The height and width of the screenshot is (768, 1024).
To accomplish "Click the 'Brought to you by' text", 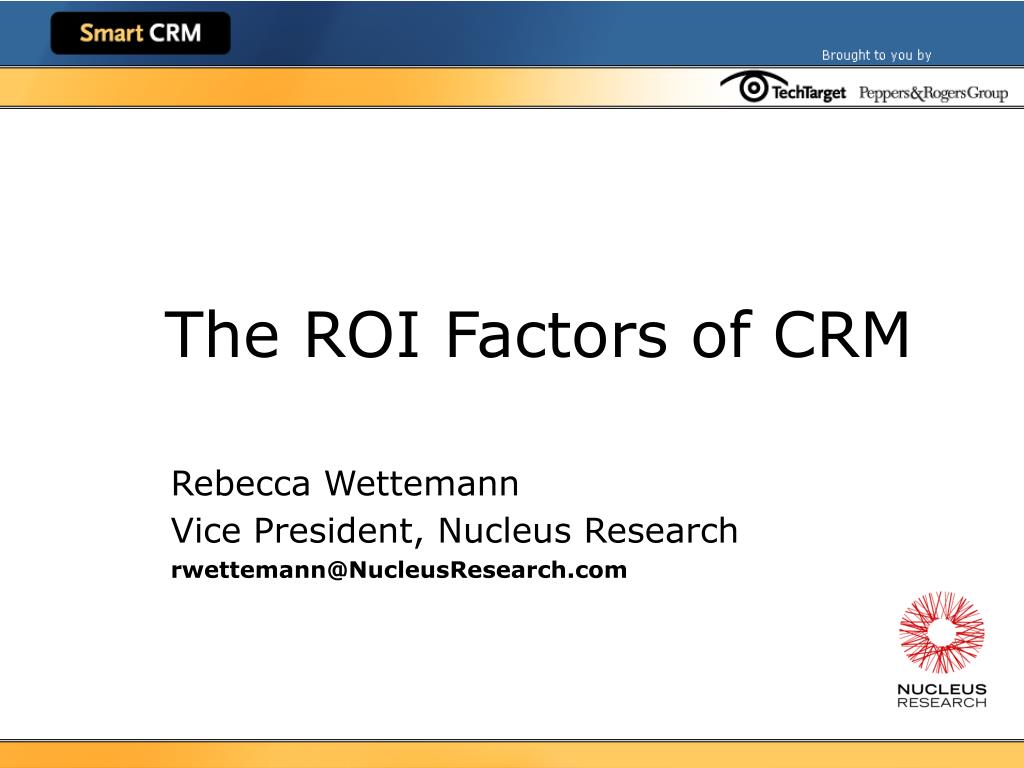I will [x=876, y=56].
